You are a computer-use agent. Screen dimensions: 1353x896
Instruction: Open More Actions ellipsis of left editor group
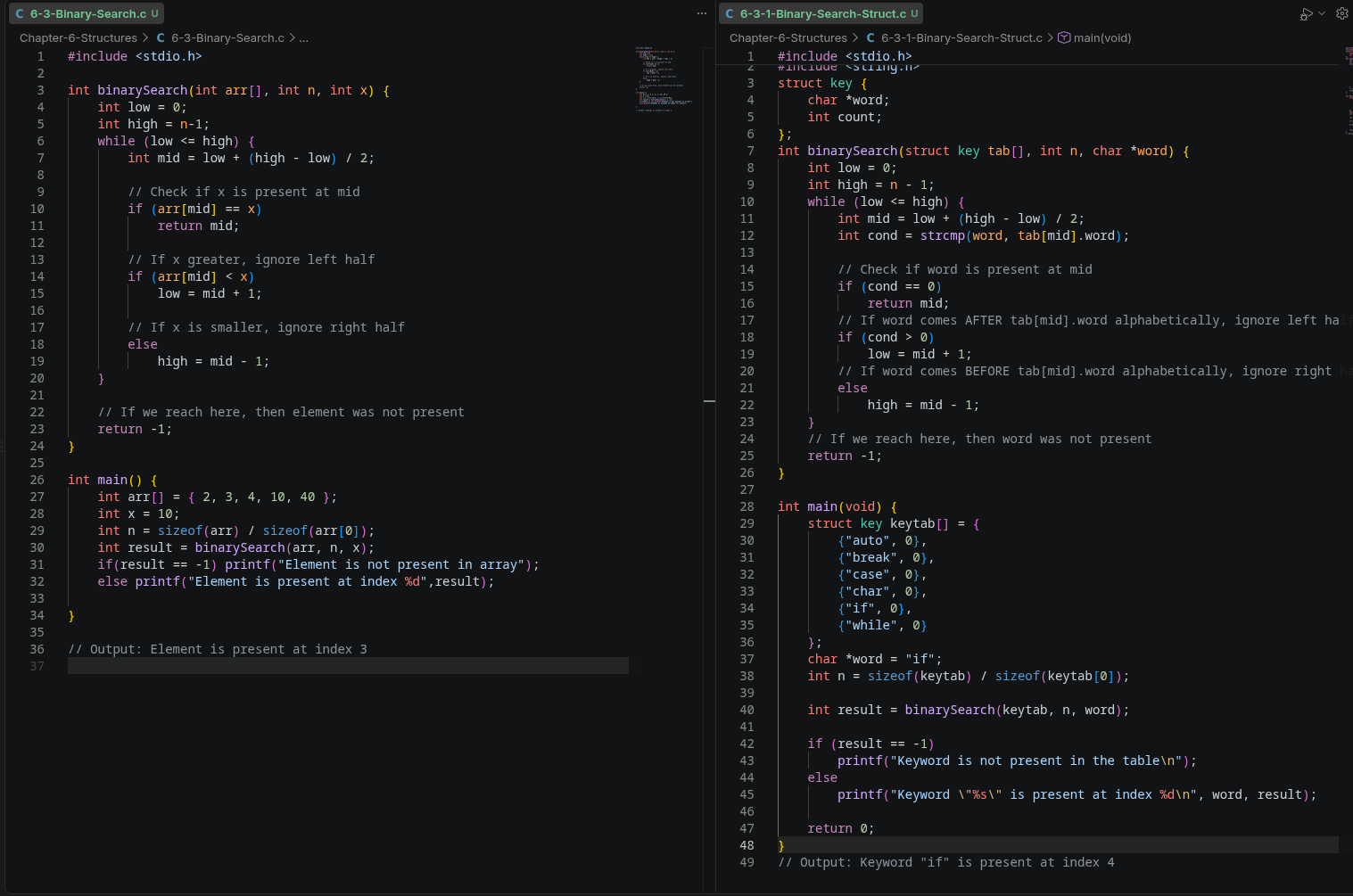pyautogui.click(x=701, y=14)
